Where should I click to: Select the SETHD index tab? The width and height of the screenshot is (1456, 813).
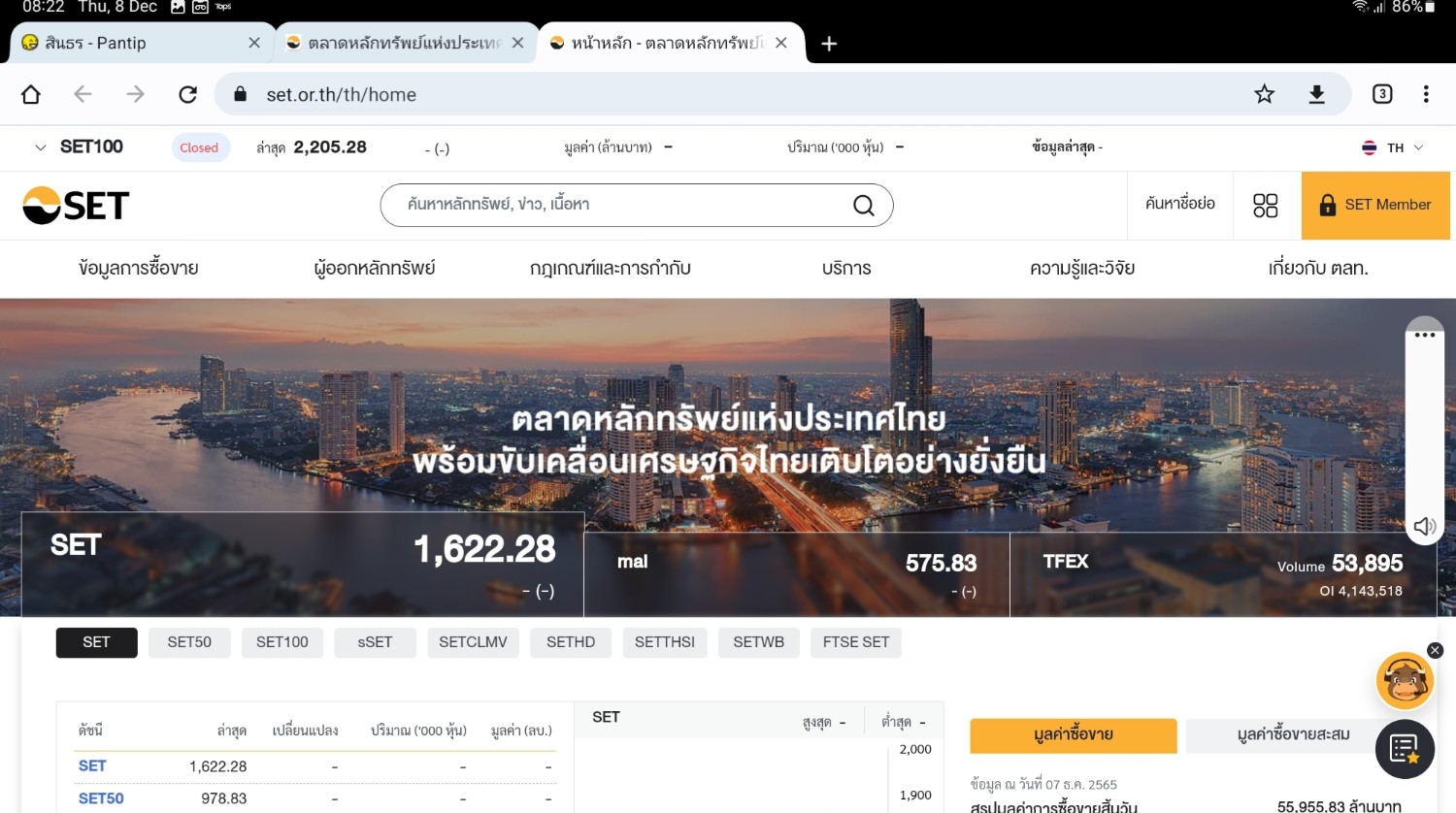571,642
